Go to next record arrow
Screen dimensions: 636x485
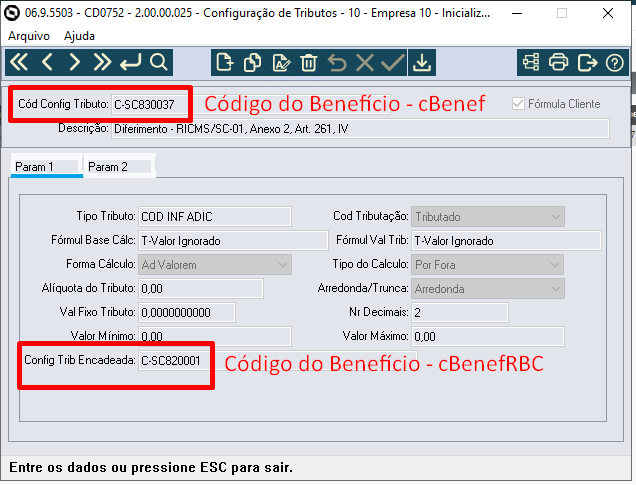point(75,62)
